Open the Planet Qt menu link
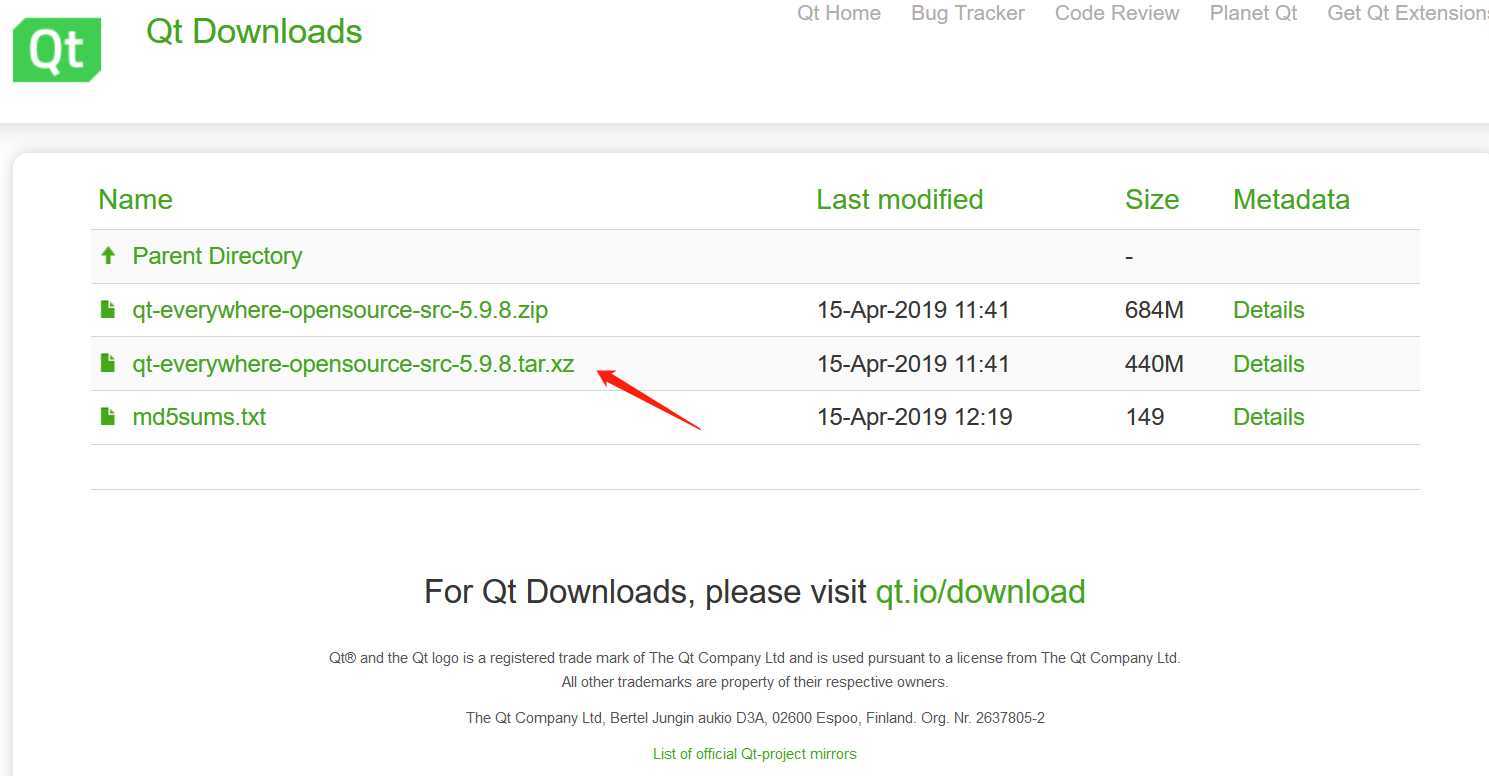Viewport: 1489px width, 776px height. [1253, 13]
